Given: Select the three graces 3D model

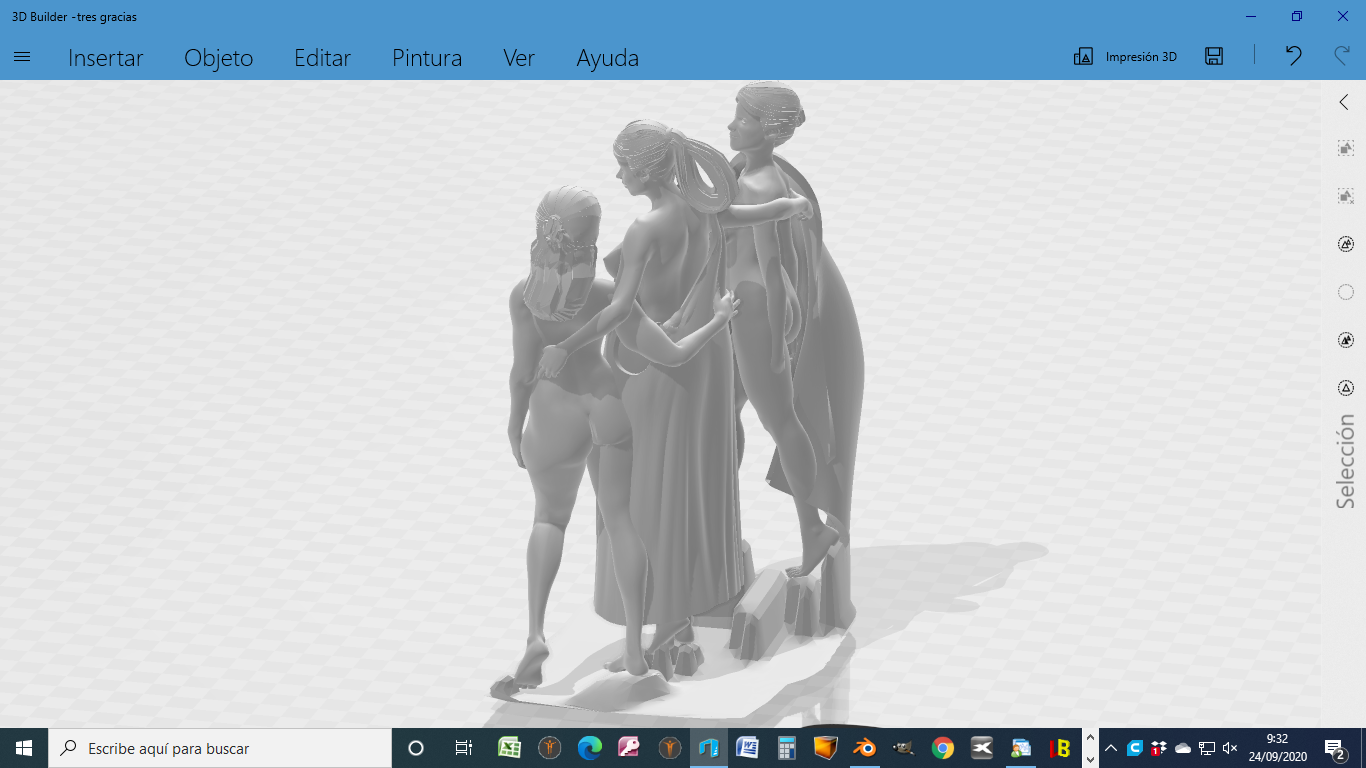Looking at the screenshot, I should [x=680, y=400].
